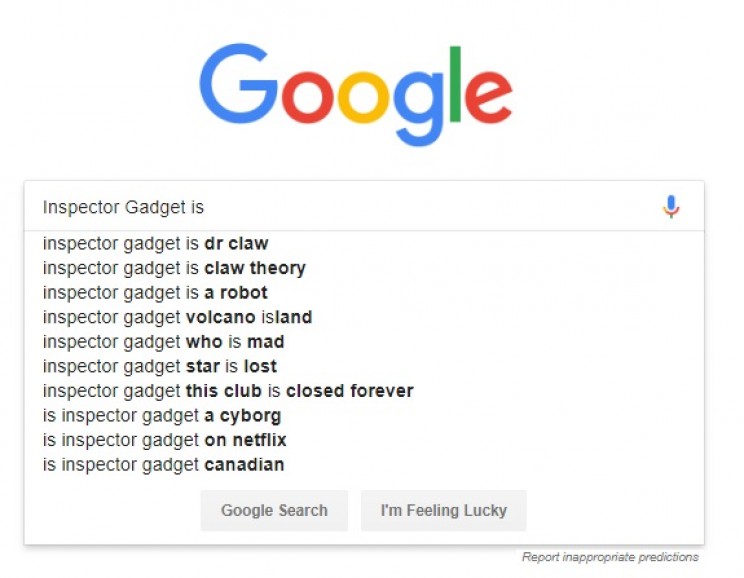Choose "inspector gadget who is mad" suggestion

(163, 342)
